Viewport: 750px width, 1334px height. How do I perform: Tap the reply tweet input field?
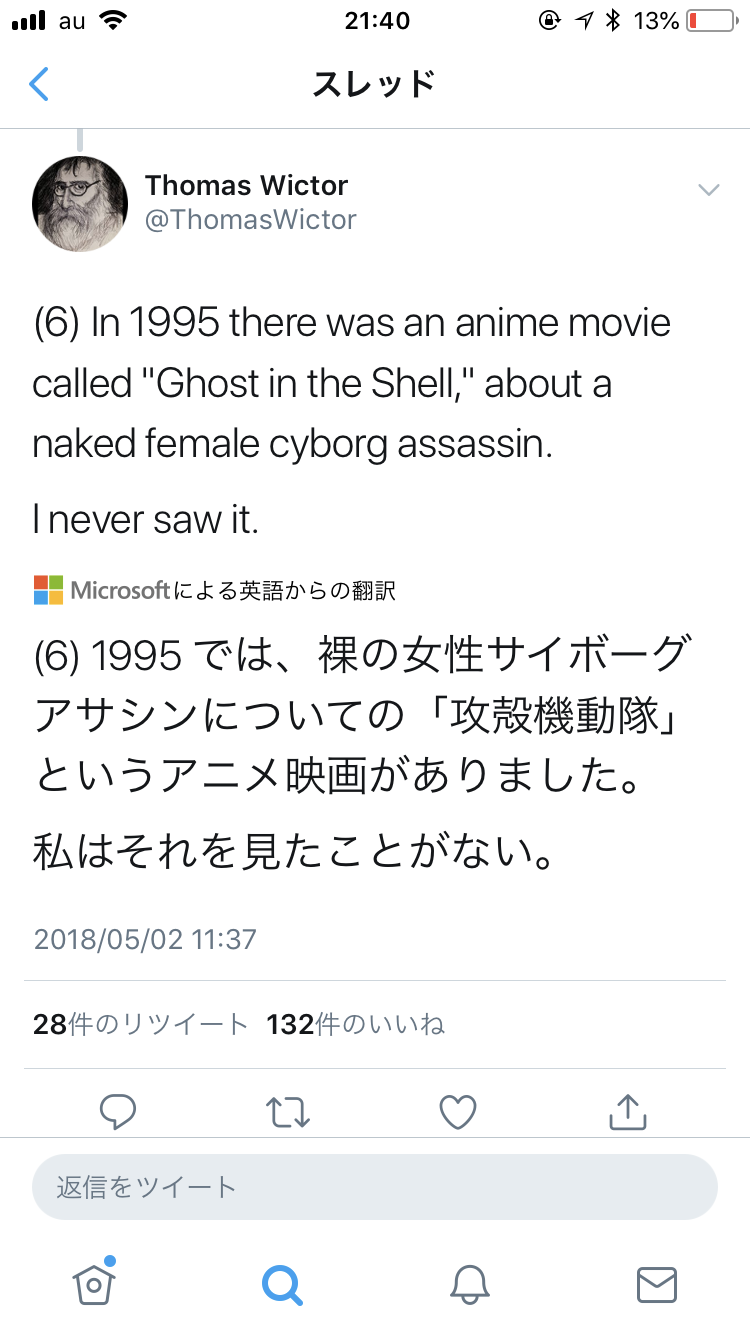[x=375, y=1187]
